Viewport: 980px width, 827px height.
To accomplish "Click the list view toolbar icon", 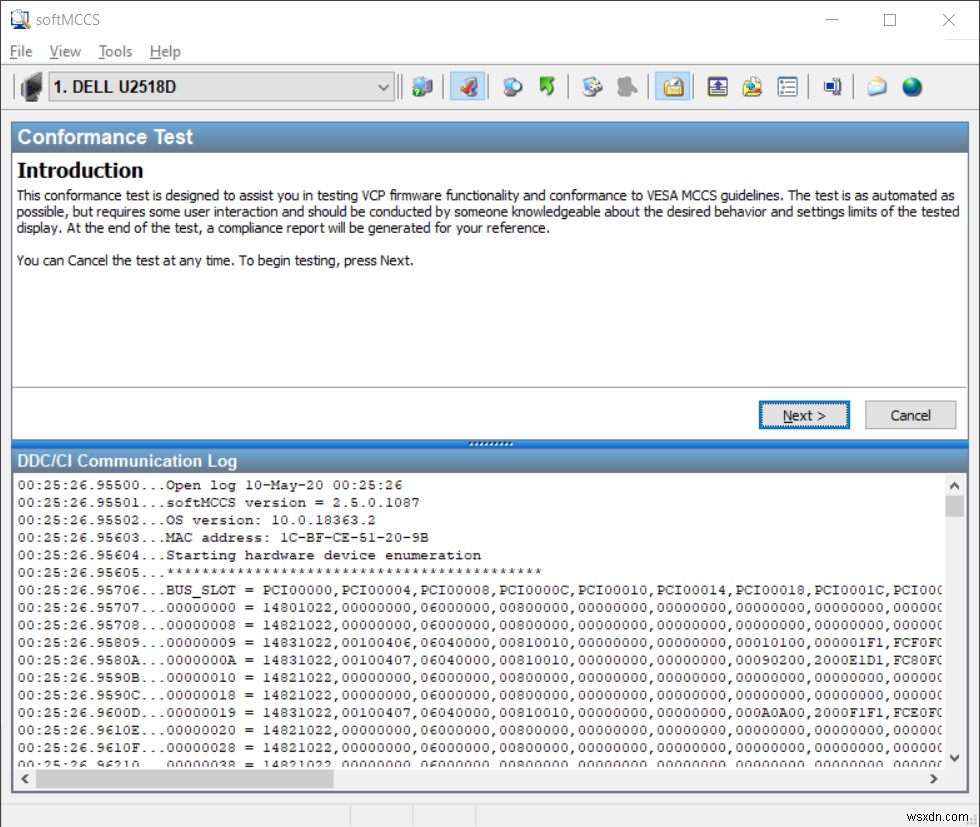I will click(788, 86).
